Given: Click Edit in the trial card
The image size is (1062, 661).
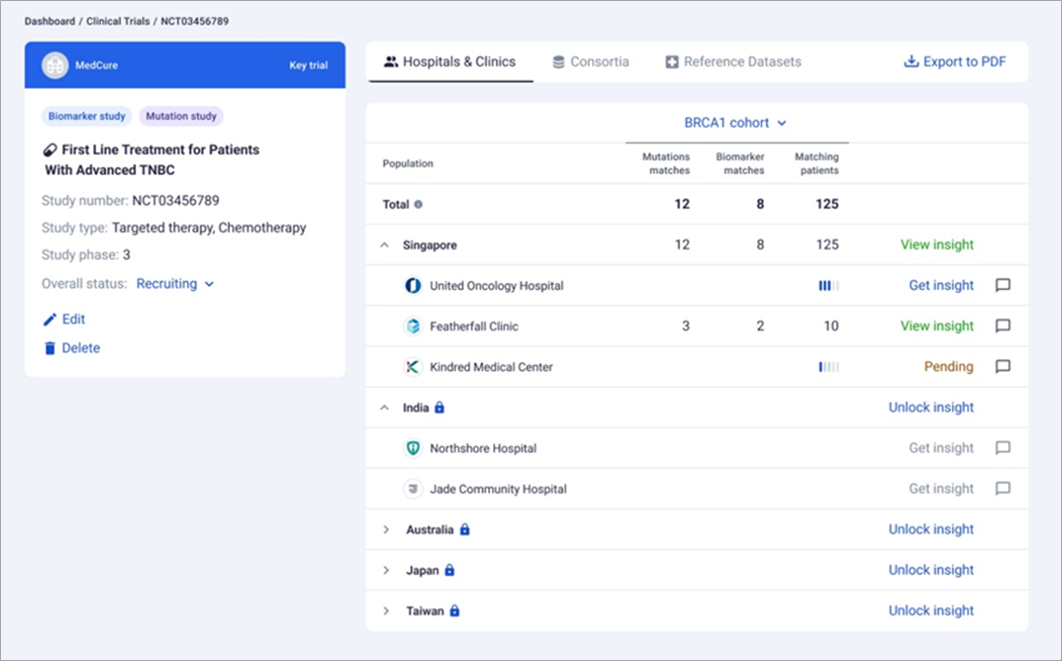Looking at the screenshot, I should click(64, 320).
